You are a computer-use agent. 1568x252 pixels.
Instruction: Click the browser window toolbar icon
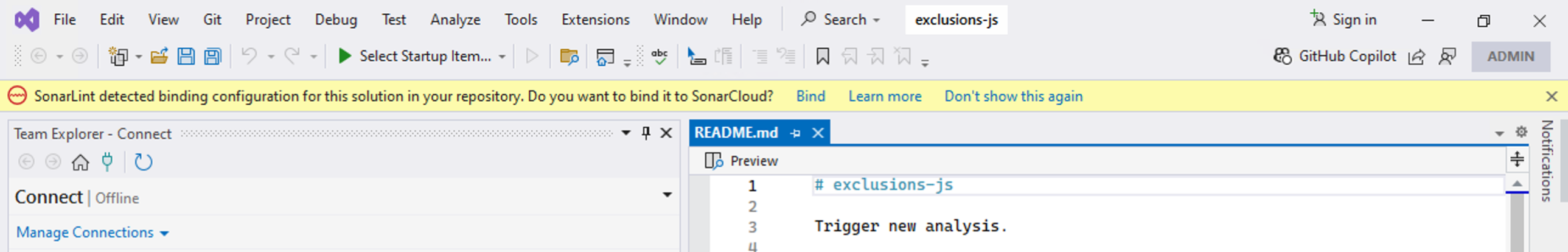[x=605, y=57]
